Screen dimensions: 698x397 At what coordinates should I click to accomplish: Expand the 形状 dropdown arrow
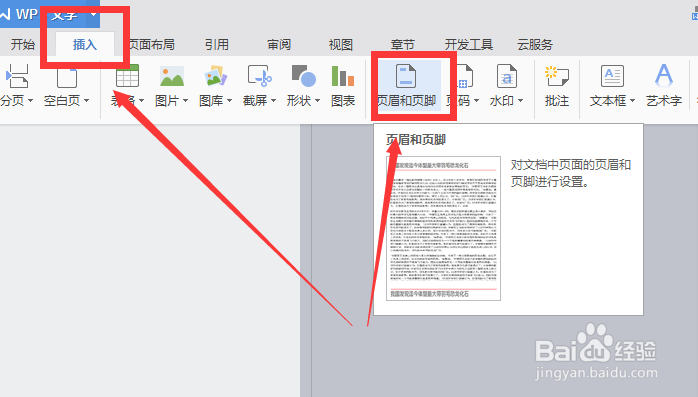point(317,101)
